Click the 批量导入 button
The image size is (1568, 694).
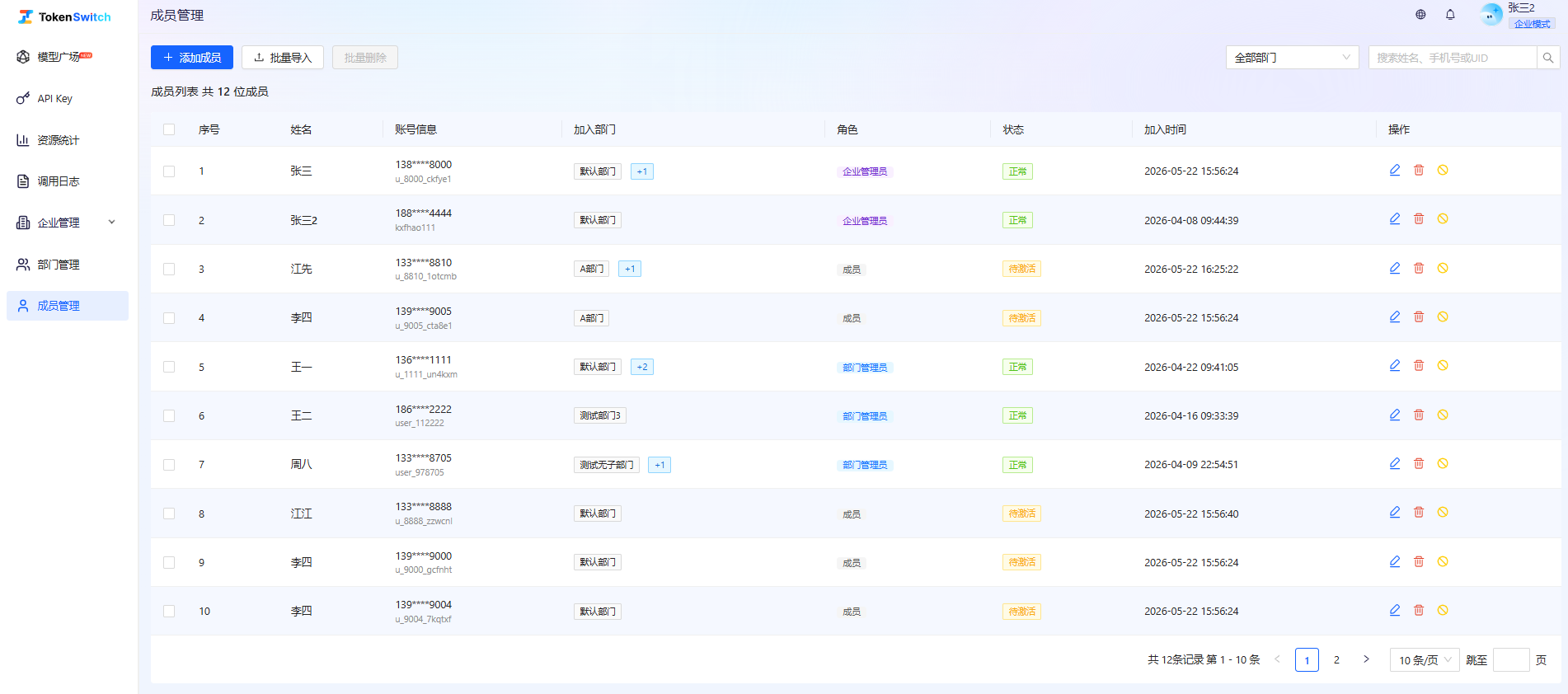click(283, 58)
